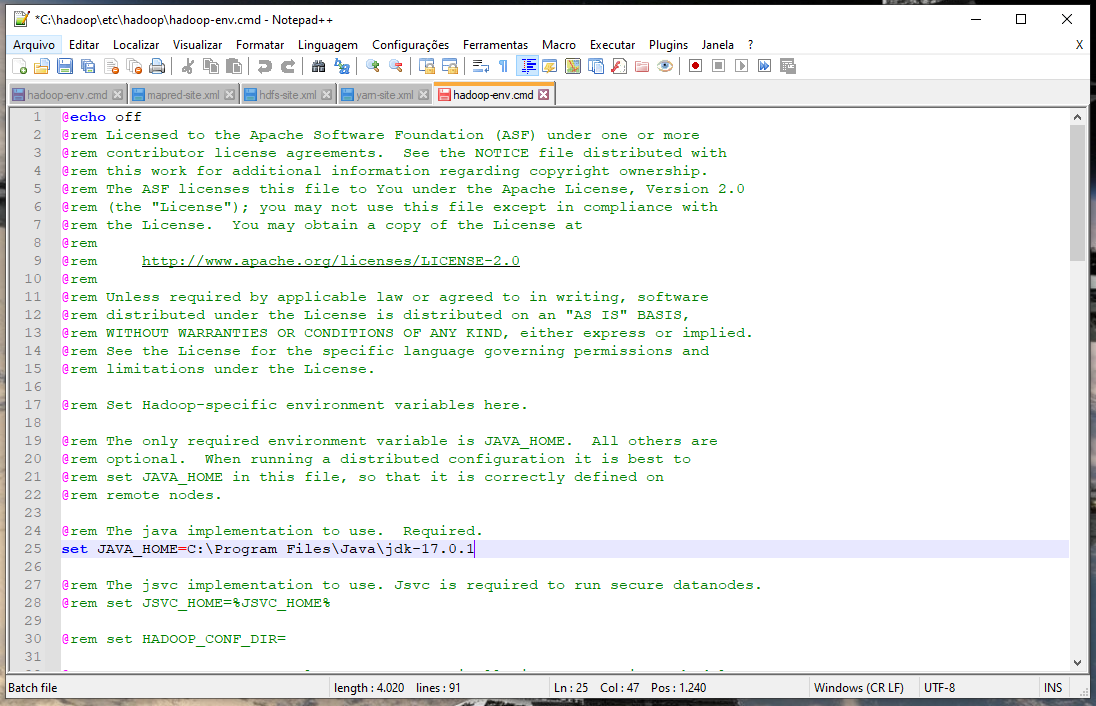Start macro recording with red record icon
This screenshot has height=706, width=1096.
pos(695,66)
